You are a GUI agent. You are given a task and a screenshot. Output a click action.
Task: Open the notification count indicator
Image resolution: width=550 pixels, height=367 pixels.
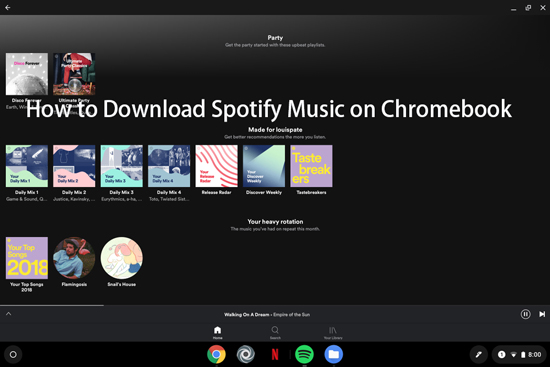point(502,355)
